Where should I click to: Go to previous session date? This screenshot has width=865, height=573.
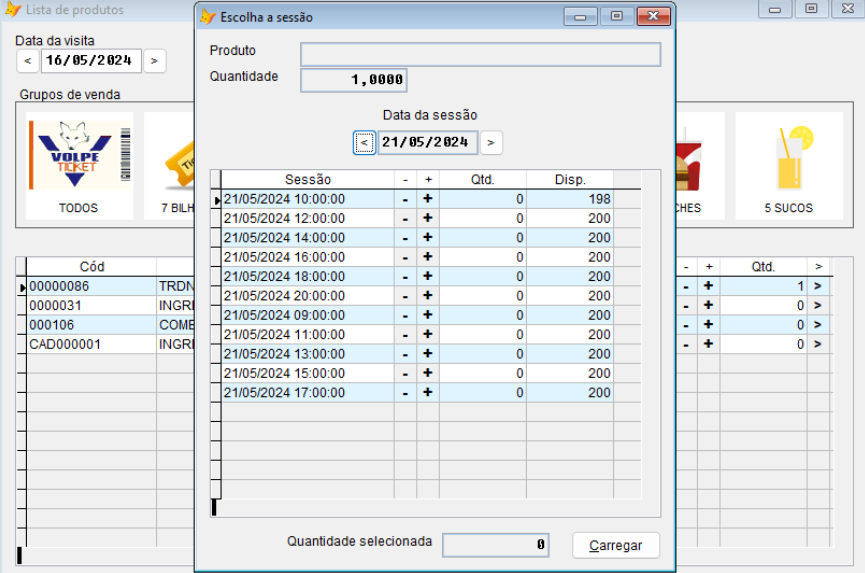tap(365, 143)
